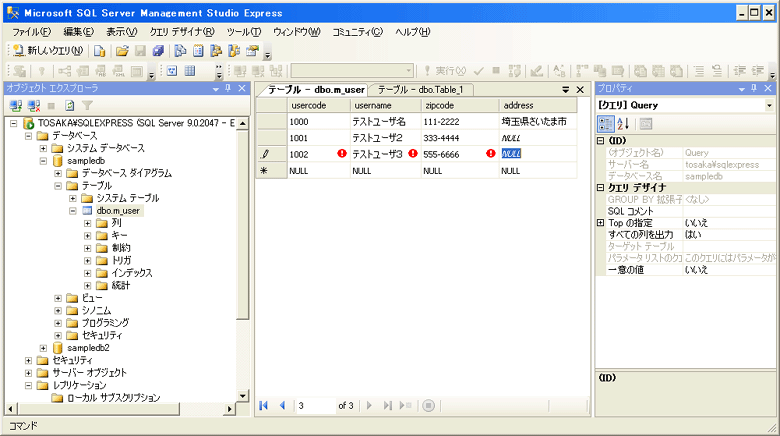
Task: Click the address column header
Action: click(538, 106)
